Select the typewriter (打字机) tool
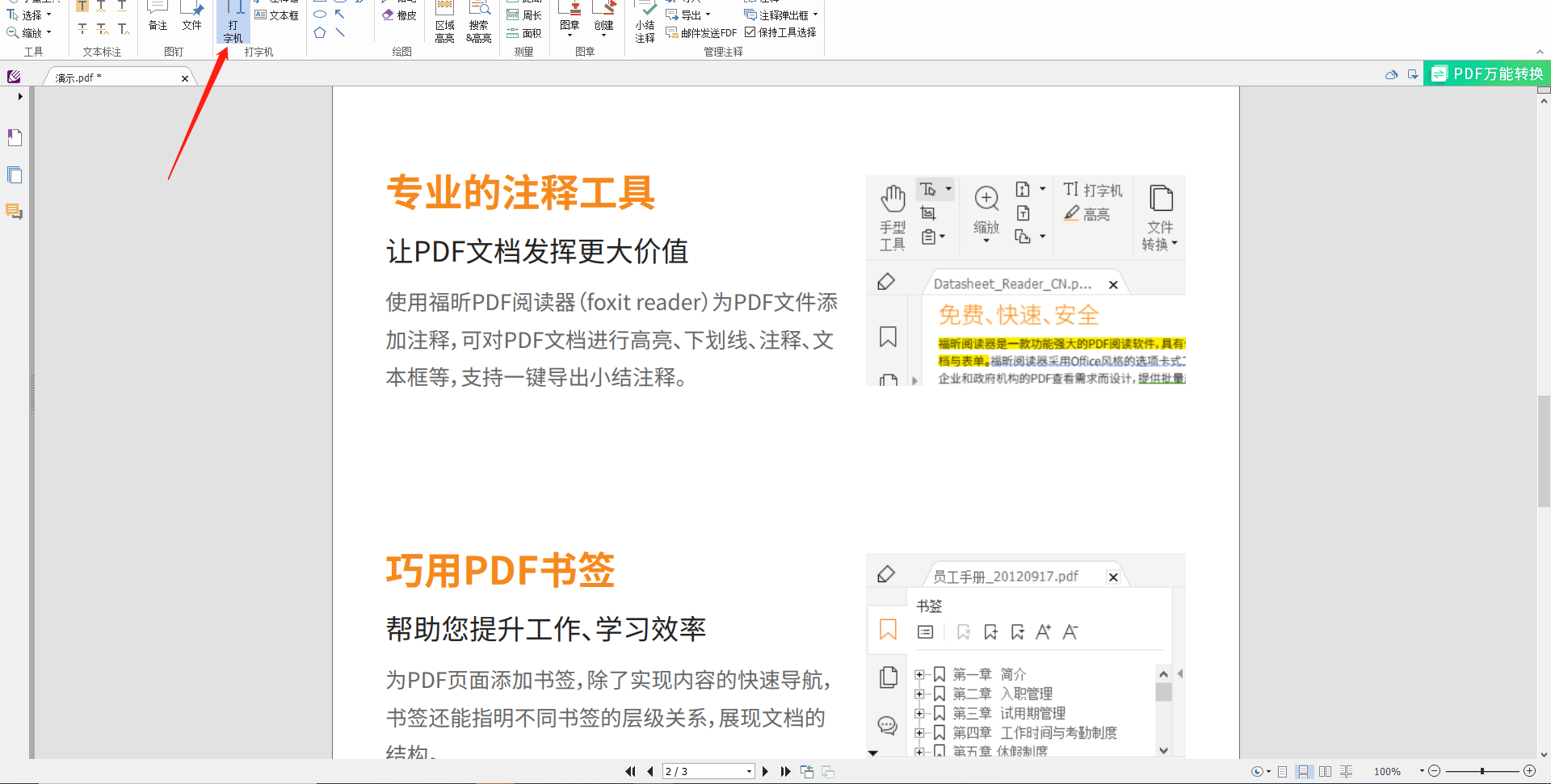This screenshot has width=1551, height=784. [233, 20]
